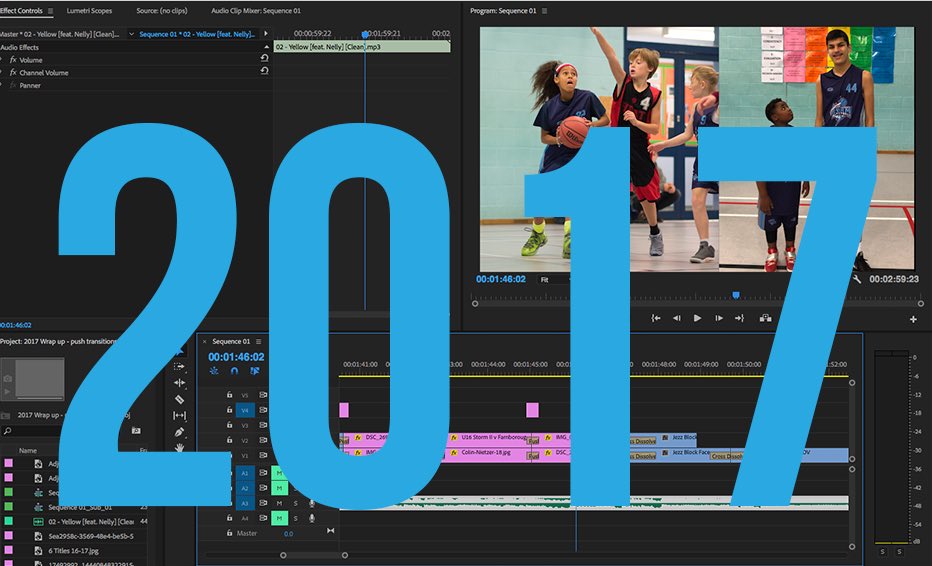Screen dimensions: 932x566
Task: Click label swatch of 6 Titles 16-17.jpg
Action: [x=8, y=551]
